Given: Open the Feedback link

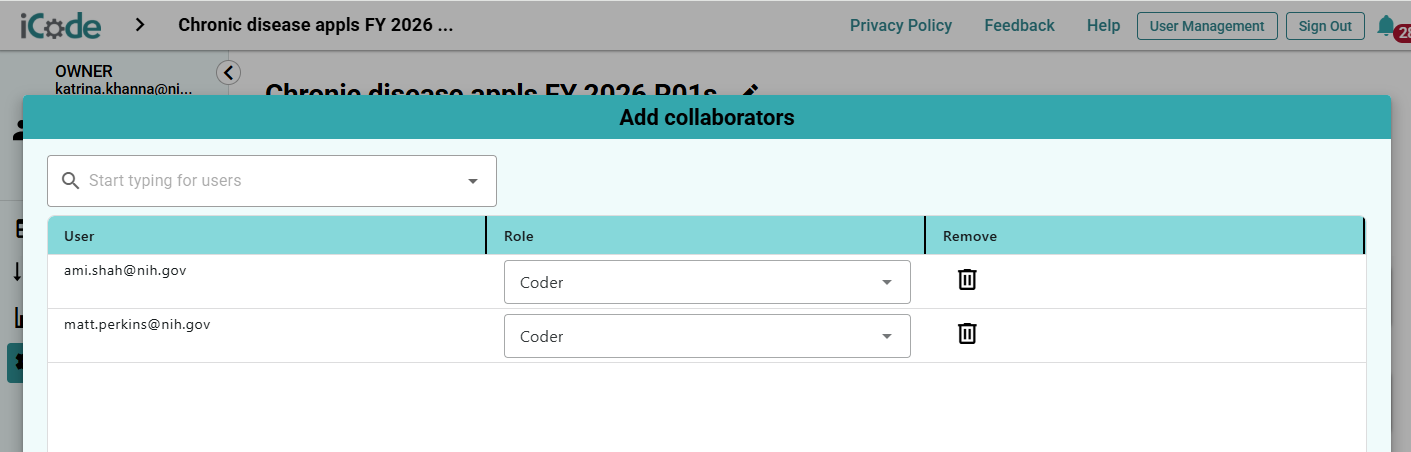Looking at the screenshot, I should coord(1019,26).
